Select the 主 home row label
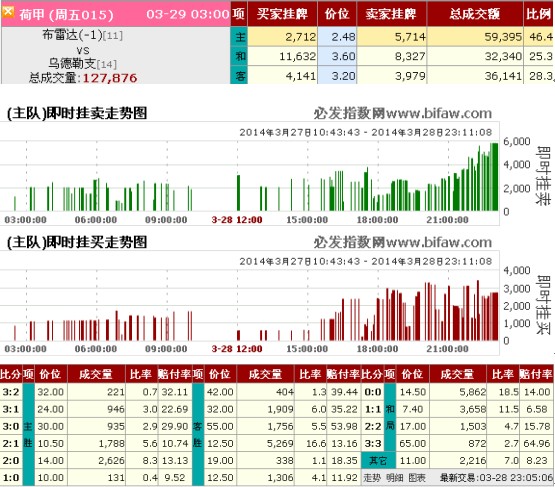 pos(240,37)
